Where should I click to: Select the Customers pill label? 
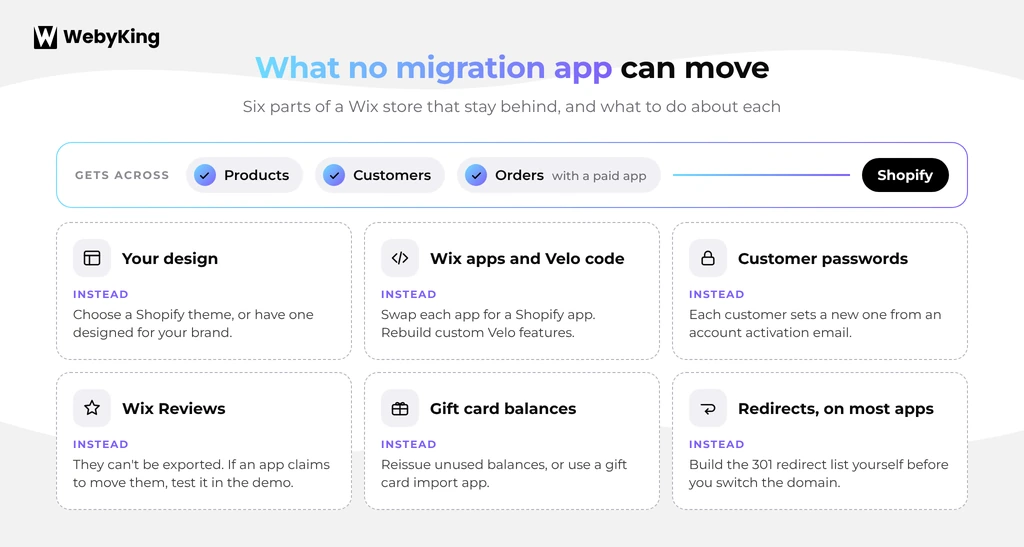click(x=392, y=175)
